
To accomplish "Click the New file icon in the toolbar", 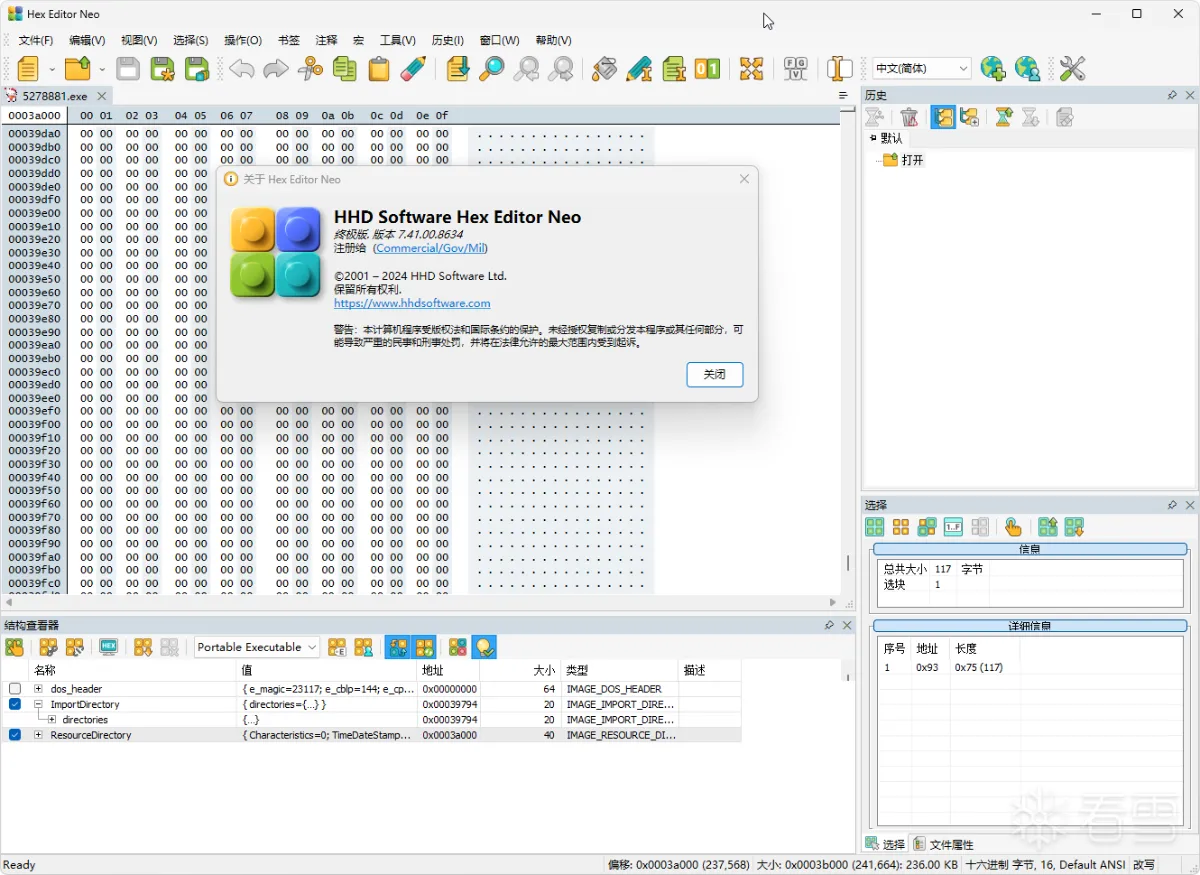I will coord(28,69).
